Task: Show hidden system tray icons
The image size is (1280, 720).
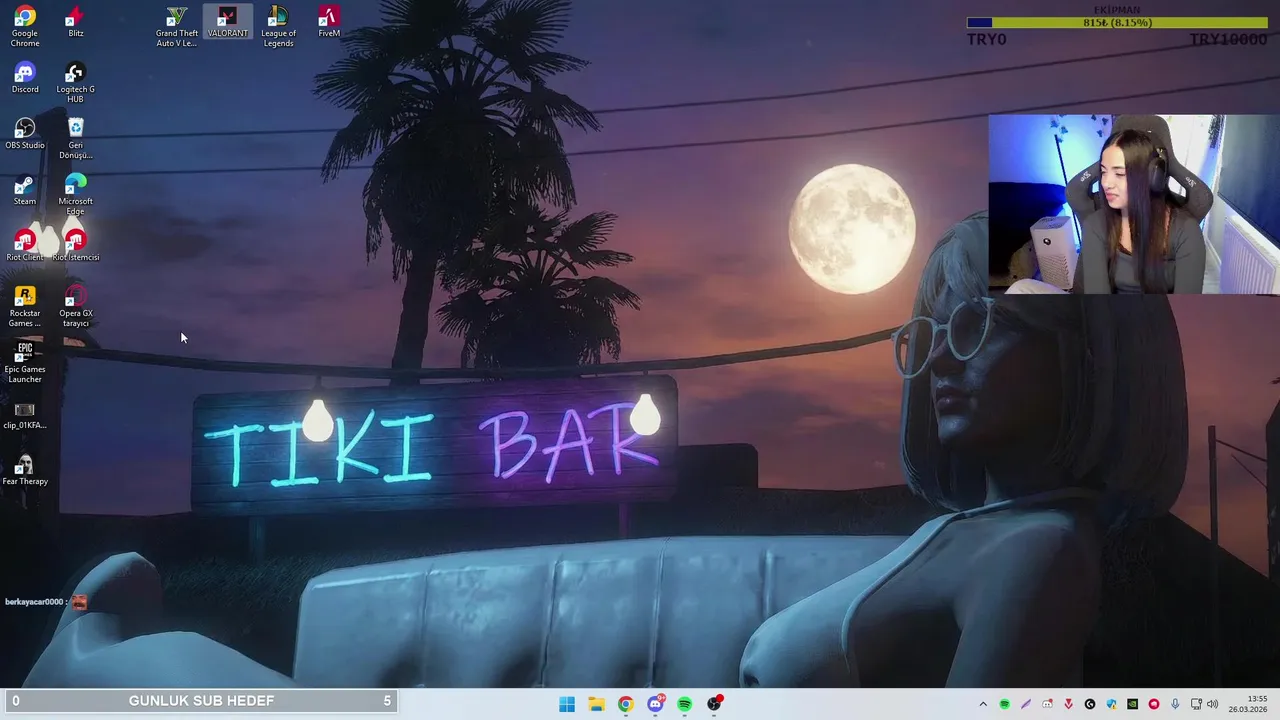Action: click(983, 704)
